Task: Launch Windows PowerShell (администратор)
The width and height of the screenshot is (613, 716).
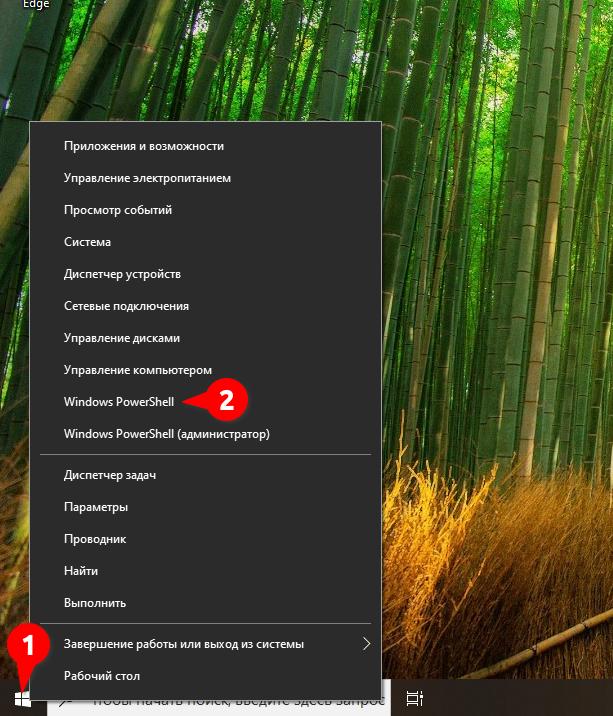Action: click(206, 434)
